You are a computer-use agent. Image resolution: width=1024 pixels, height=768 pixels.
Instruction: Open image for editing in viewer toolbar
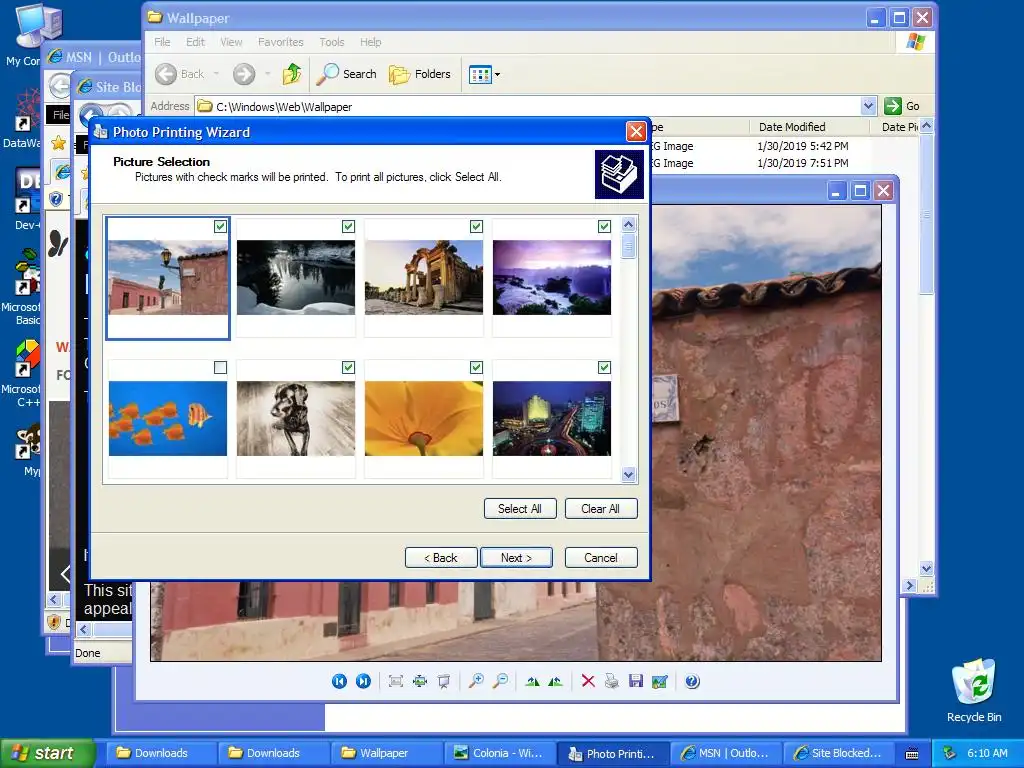[660, 681]
